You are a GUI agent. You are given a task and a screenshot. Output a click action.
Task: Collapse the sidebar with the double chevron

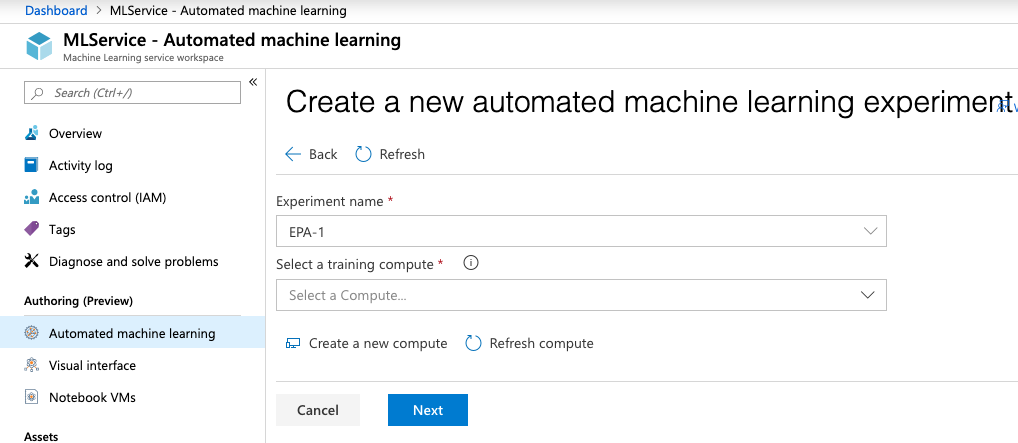[253, 82]
